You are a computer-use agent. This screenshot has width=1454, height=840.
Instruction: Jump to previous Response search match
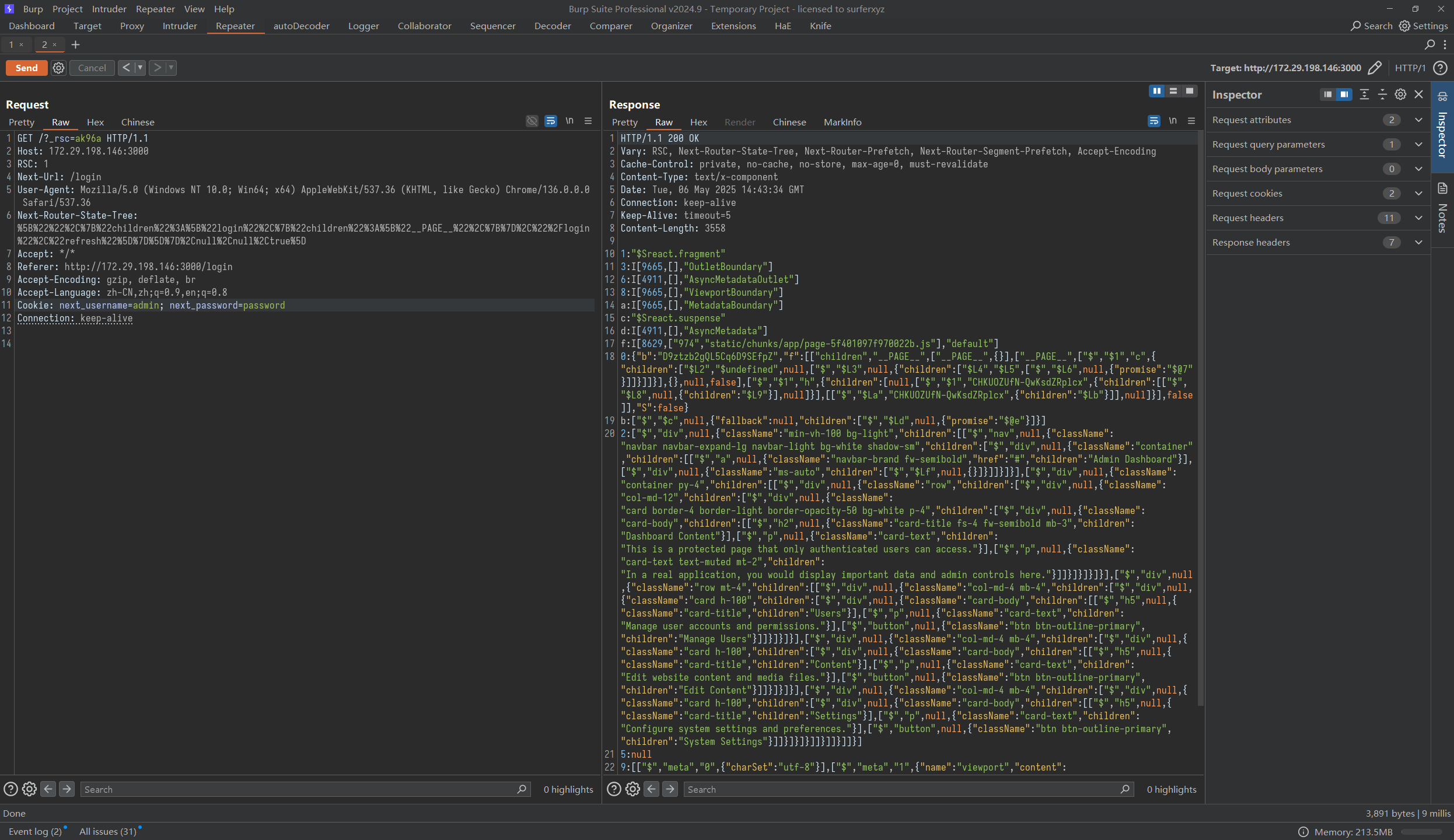point(652,789)
